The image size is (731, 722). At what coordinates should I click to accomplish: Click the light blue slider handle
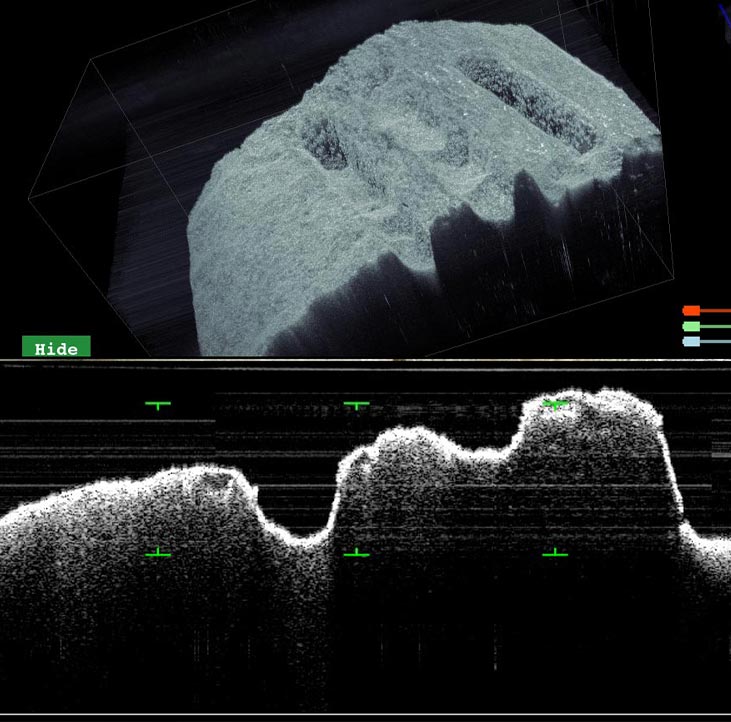pos(690,342)
